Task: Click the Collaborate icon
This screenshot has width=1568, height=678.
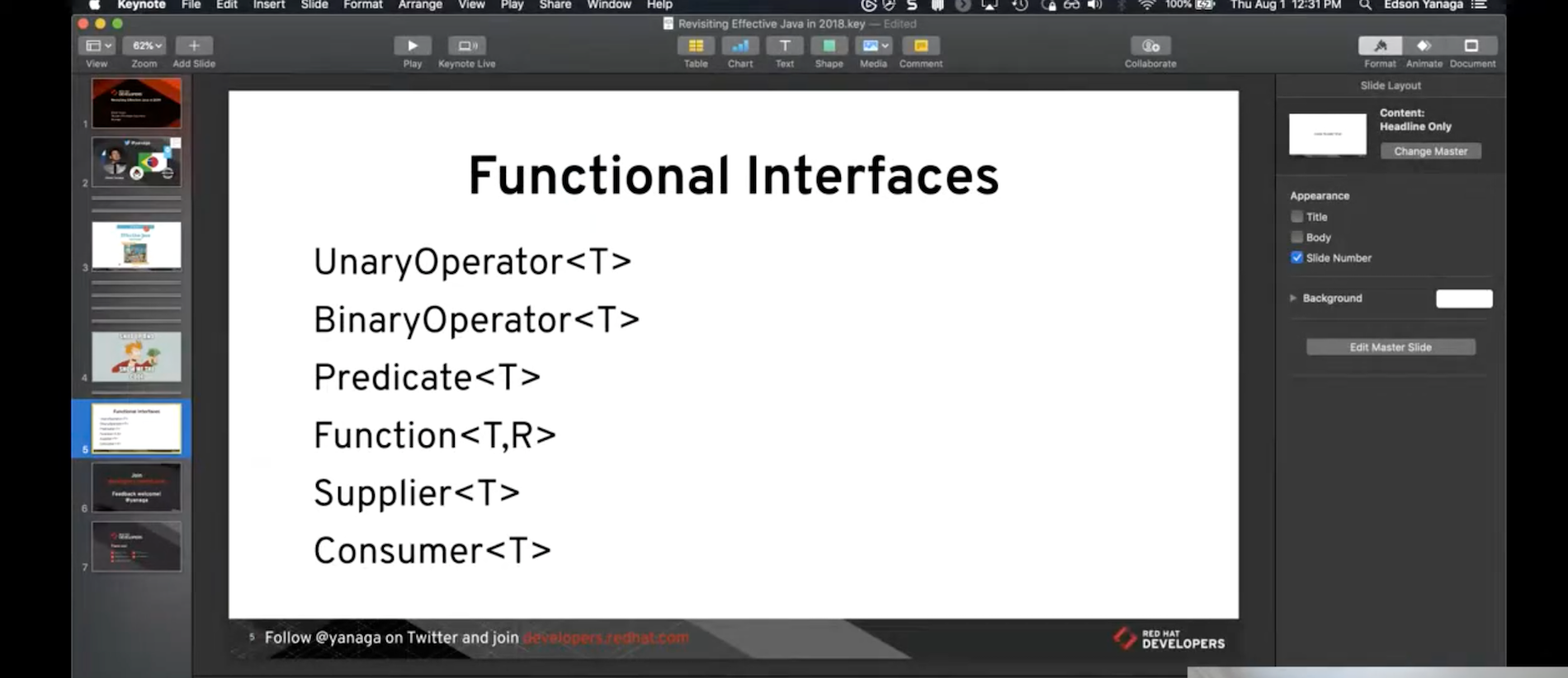Action: tap(1150, 46)
